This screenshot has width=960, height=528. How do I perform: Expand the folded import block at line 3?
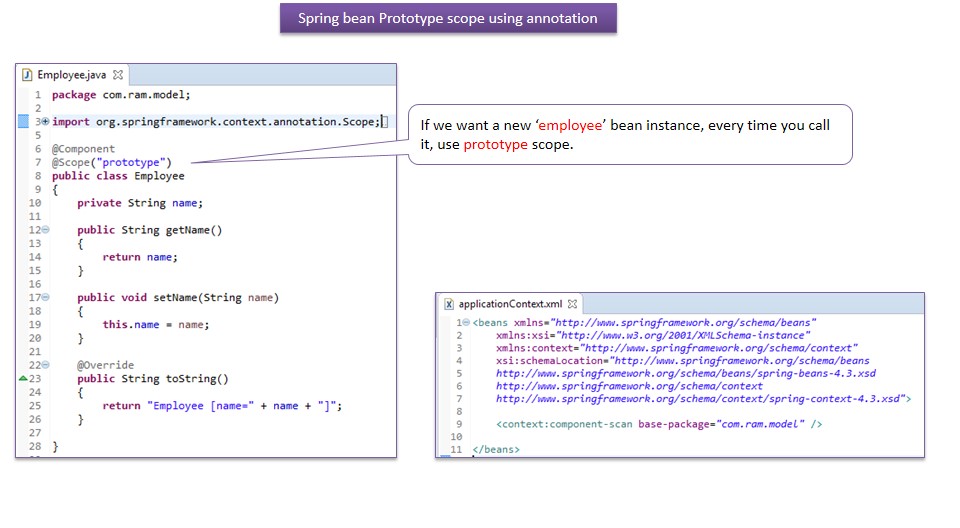[45, 121]
